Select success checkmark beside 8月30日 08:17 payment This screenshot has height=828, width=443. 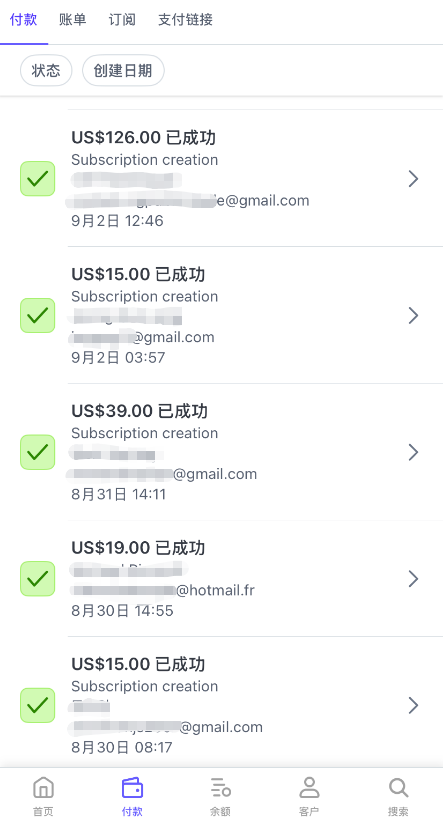(x=37, y=705)
